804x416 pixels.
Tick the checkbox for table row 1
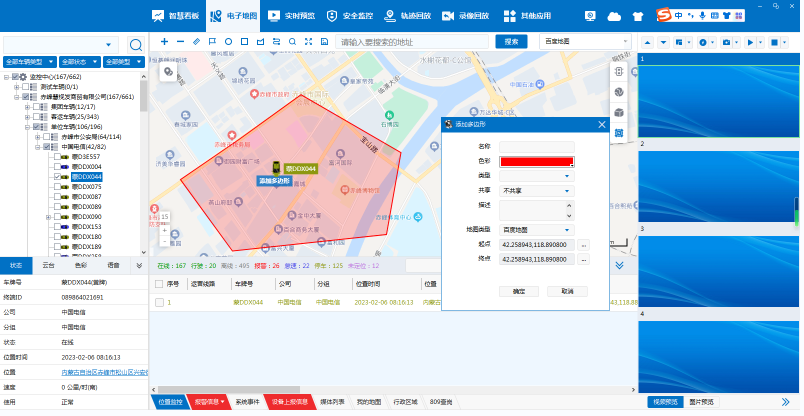159,301
